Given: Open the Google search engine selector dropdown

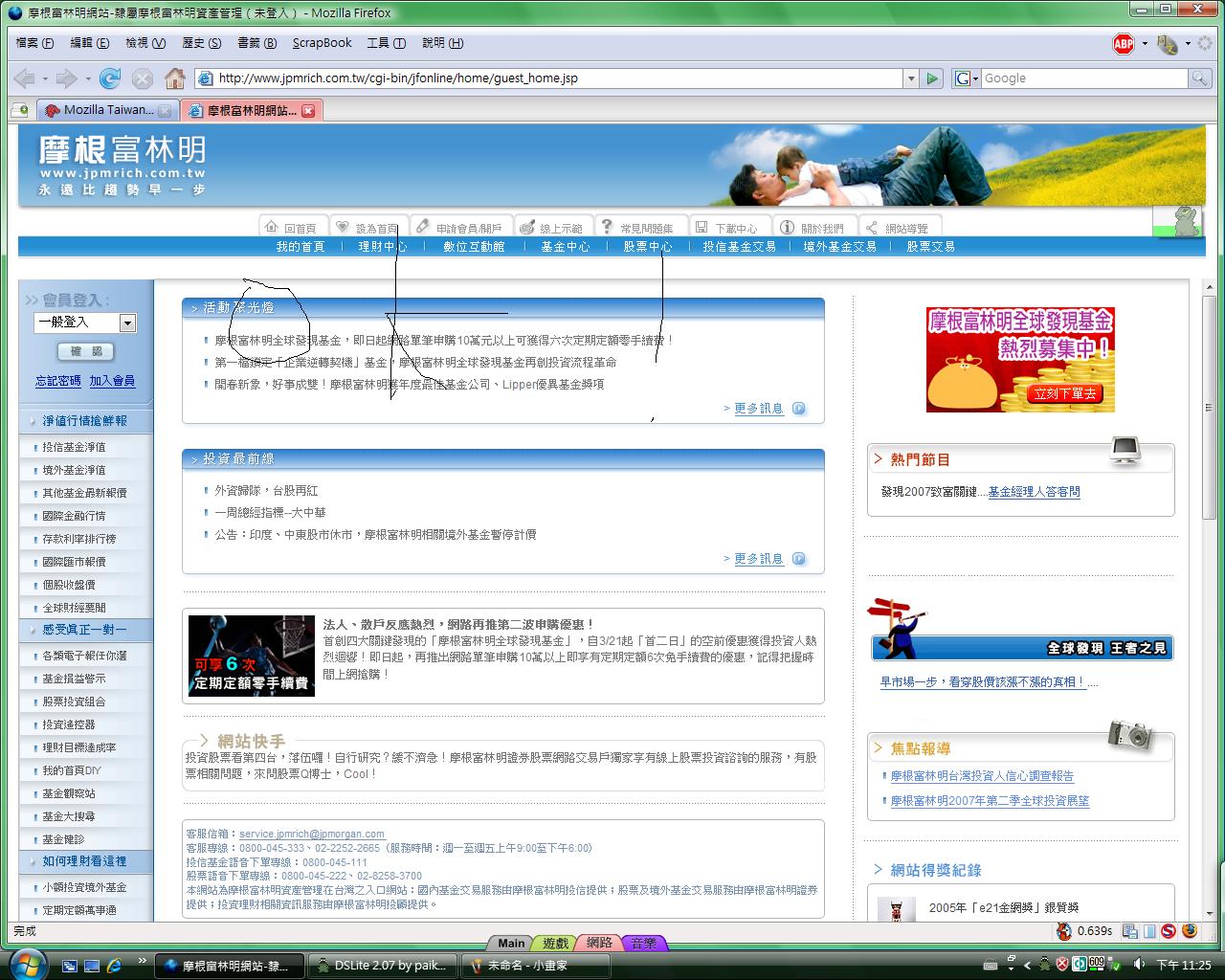Looking at the screenshot, I should pos(966,78).
